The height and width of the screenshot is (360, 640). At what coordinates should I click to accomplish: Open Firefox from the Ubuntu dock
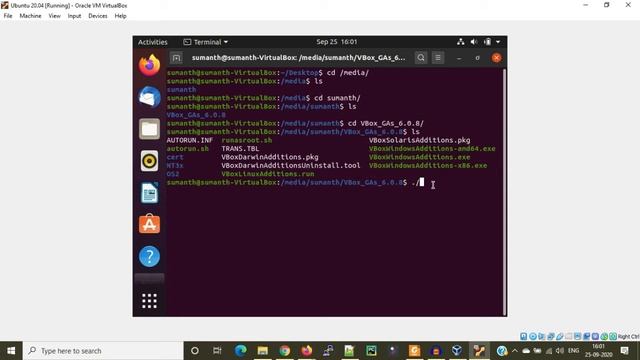click(x=149, y=65)
